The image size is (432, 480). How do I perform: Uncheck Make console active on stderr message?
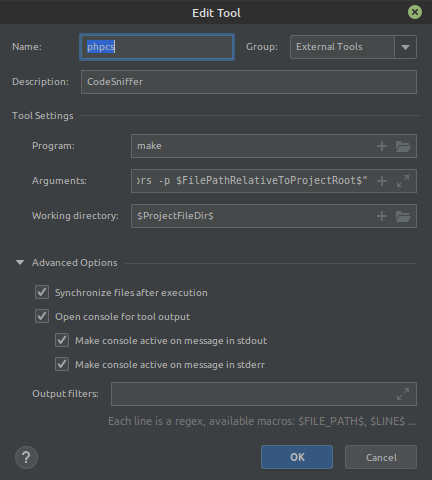tap(62, 364)
